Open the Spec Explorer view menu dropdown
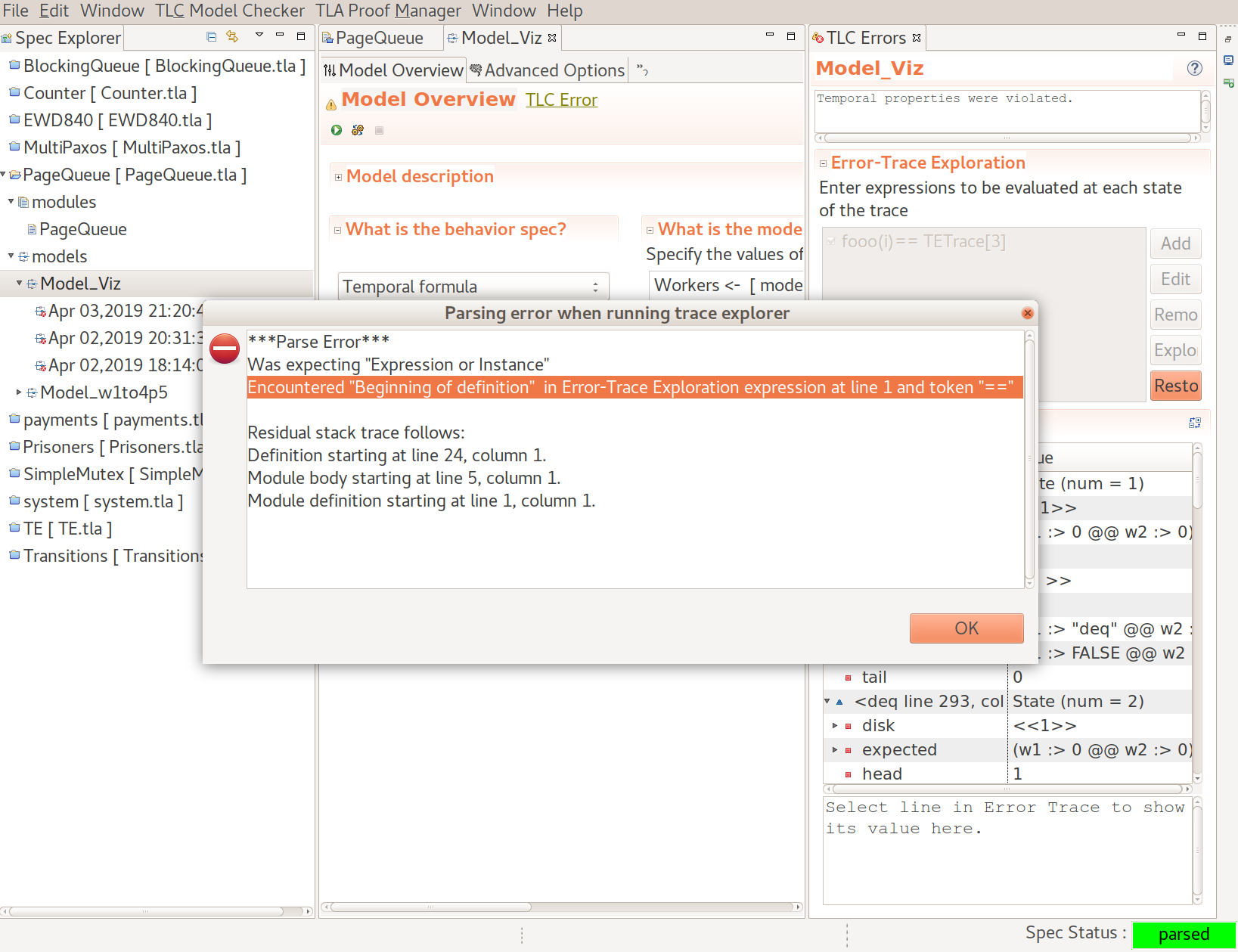 (259, 35)
